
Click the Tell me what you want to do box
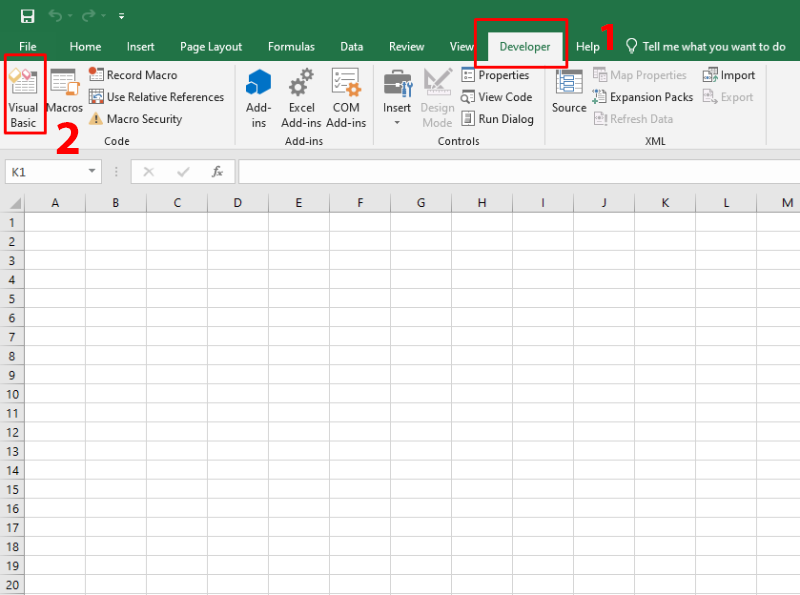click(706, 46)
